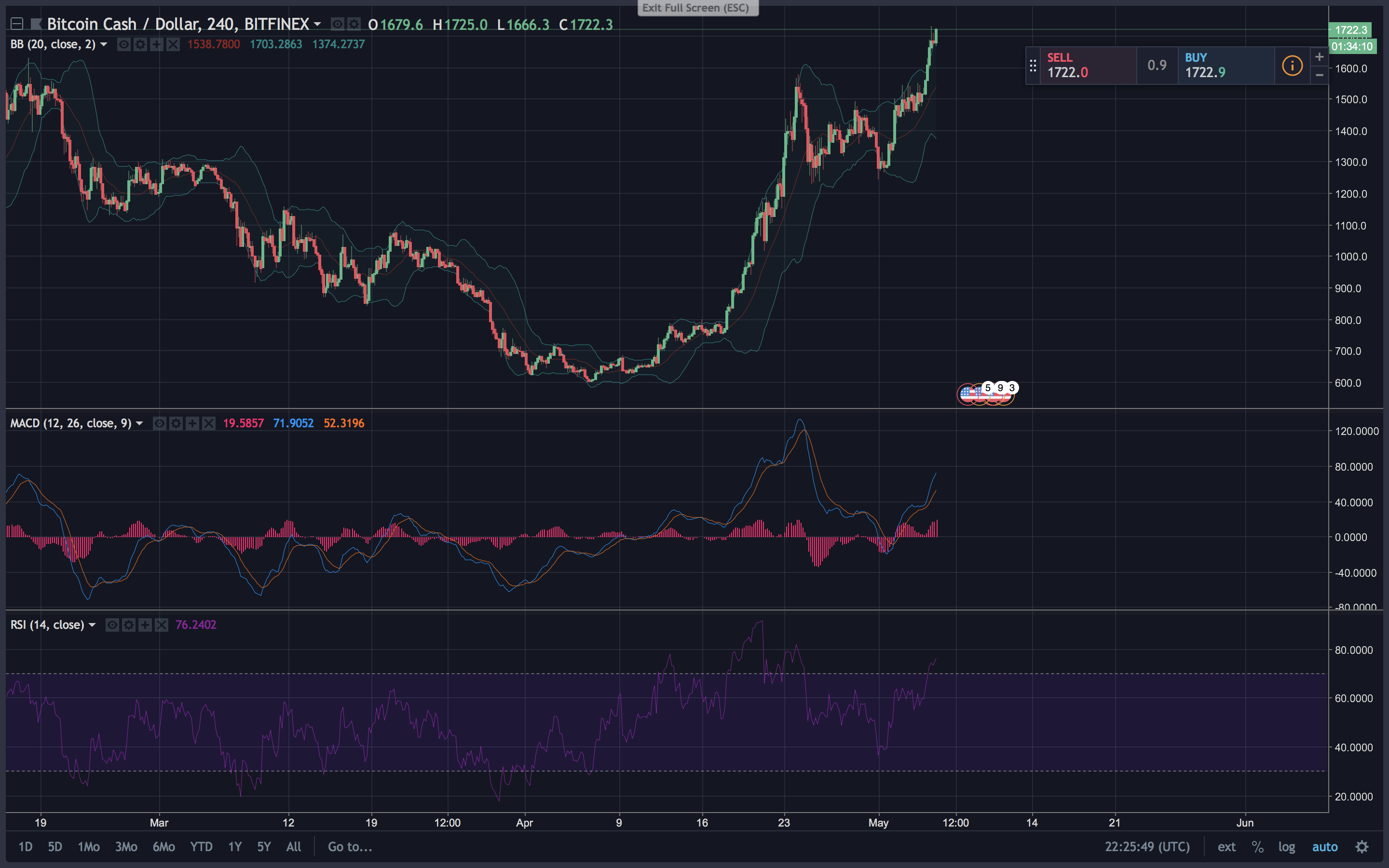Remove the RSI indicator with X icon
Image resolution: width=1389 pixels, height=868 pixels.
point(162,624)
